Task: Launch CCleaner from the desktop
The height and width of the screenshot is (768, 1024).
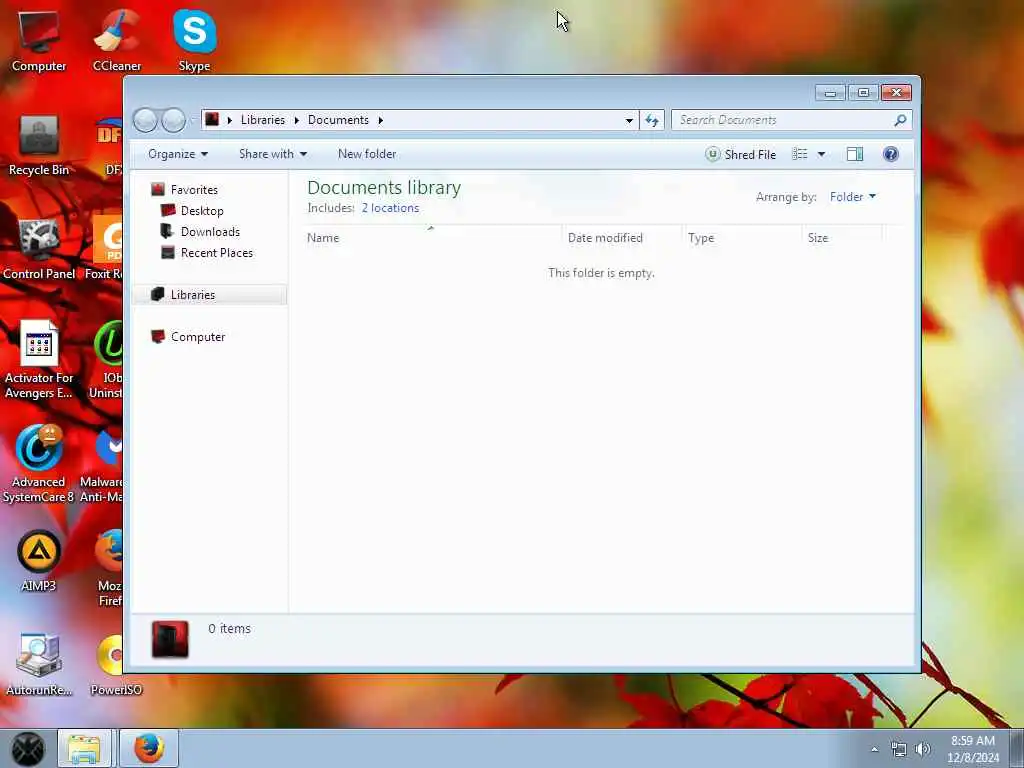Action: click(x=116, y=41)
